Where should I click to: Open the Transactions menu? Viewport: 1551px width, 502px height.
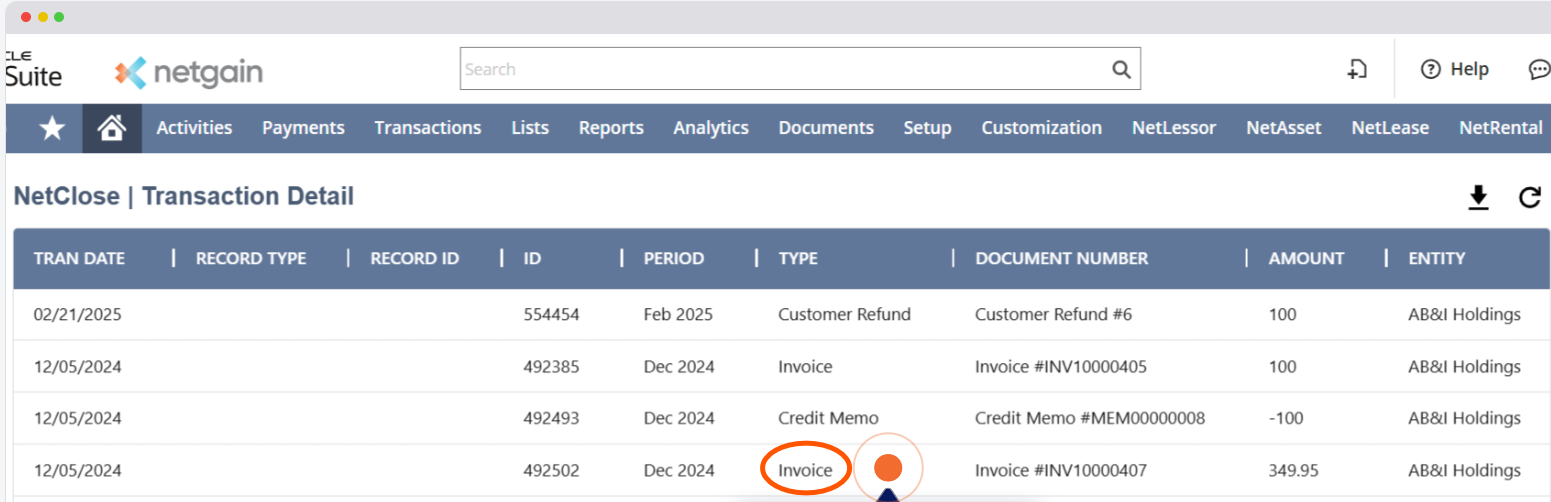point(427,128)
